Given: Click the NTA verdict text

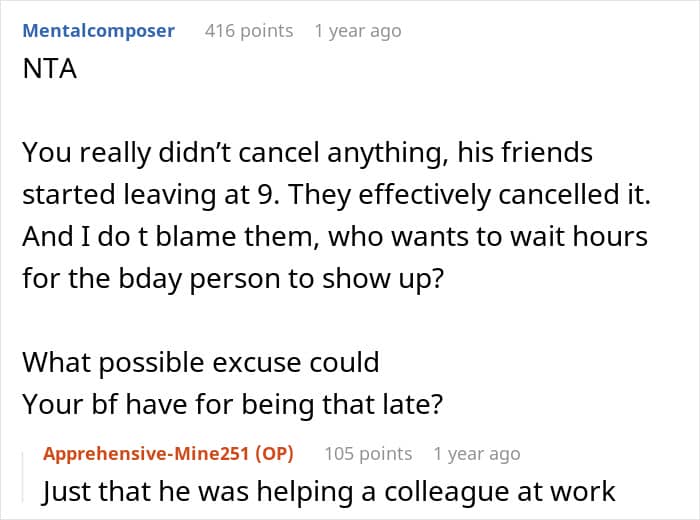Looking at the screenshot, I should click(49, 72).
